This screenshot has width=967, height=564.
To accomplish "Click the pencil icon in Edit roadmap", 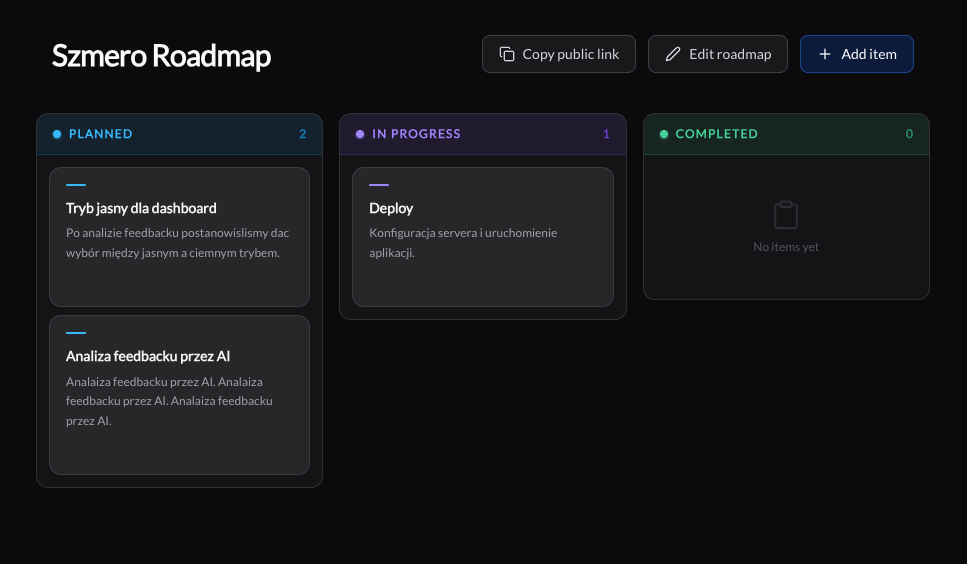I will click(x=673, y=54).
